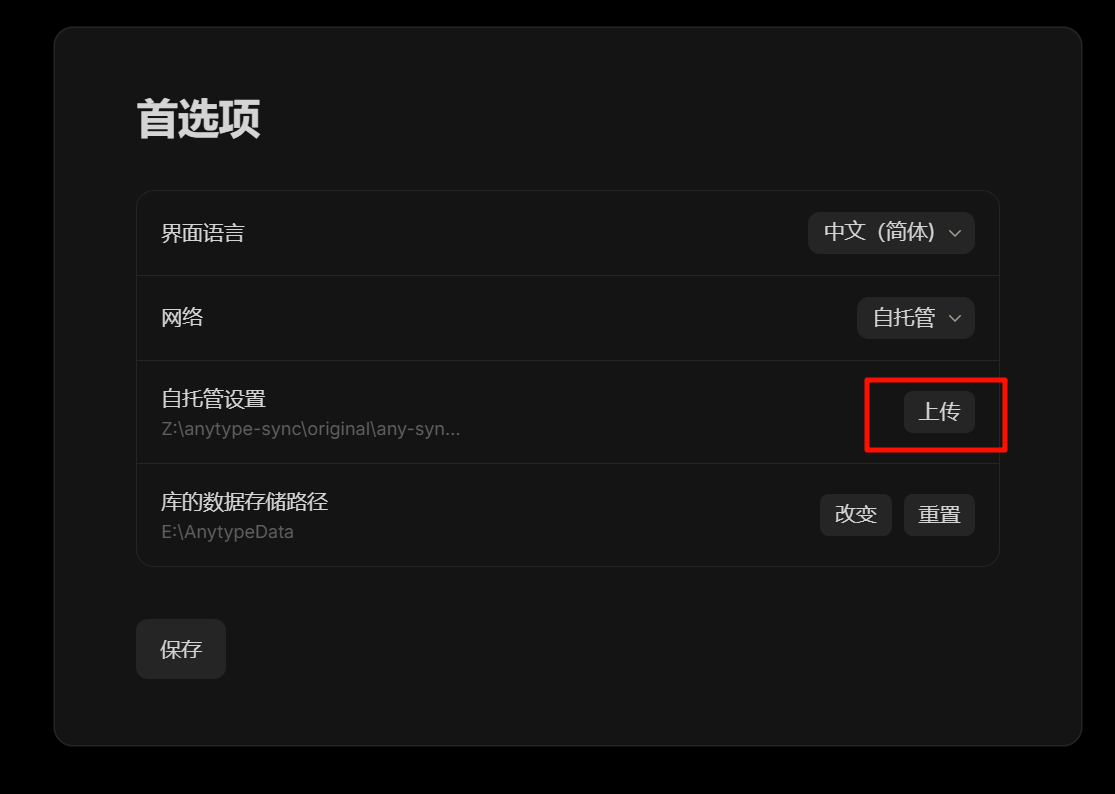
Task: Select the 界面语言 label
Action: pyautogui.click(x=203, y=233)
